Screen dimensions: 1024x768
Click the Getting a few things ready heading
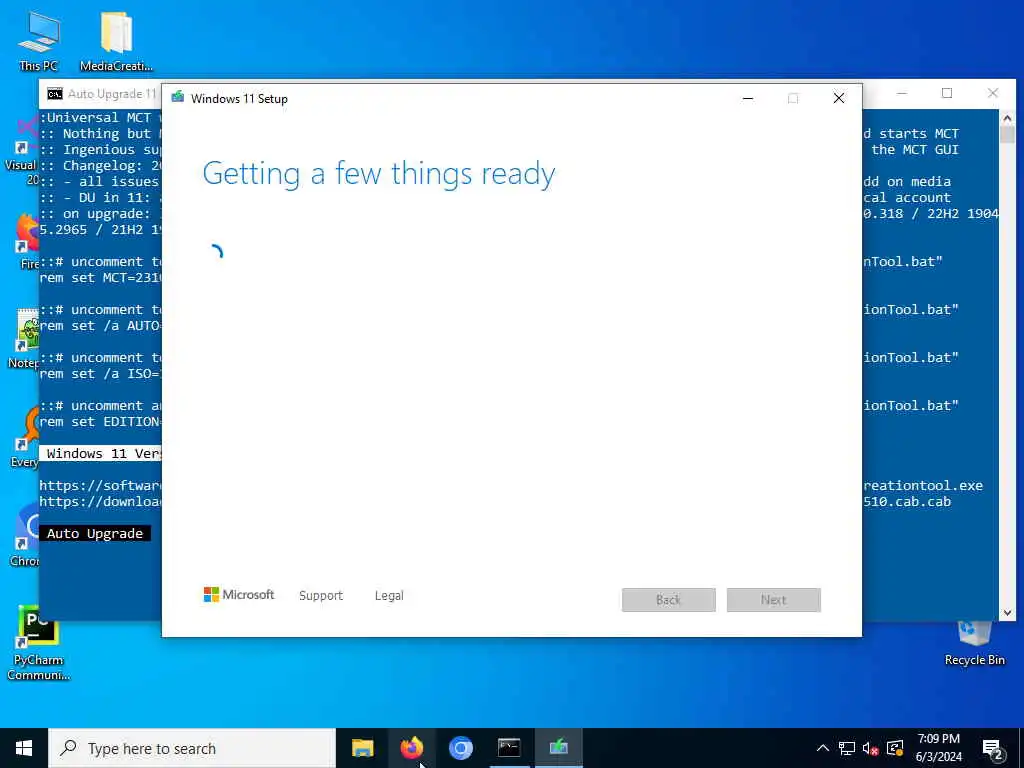[x=379, y=174]
